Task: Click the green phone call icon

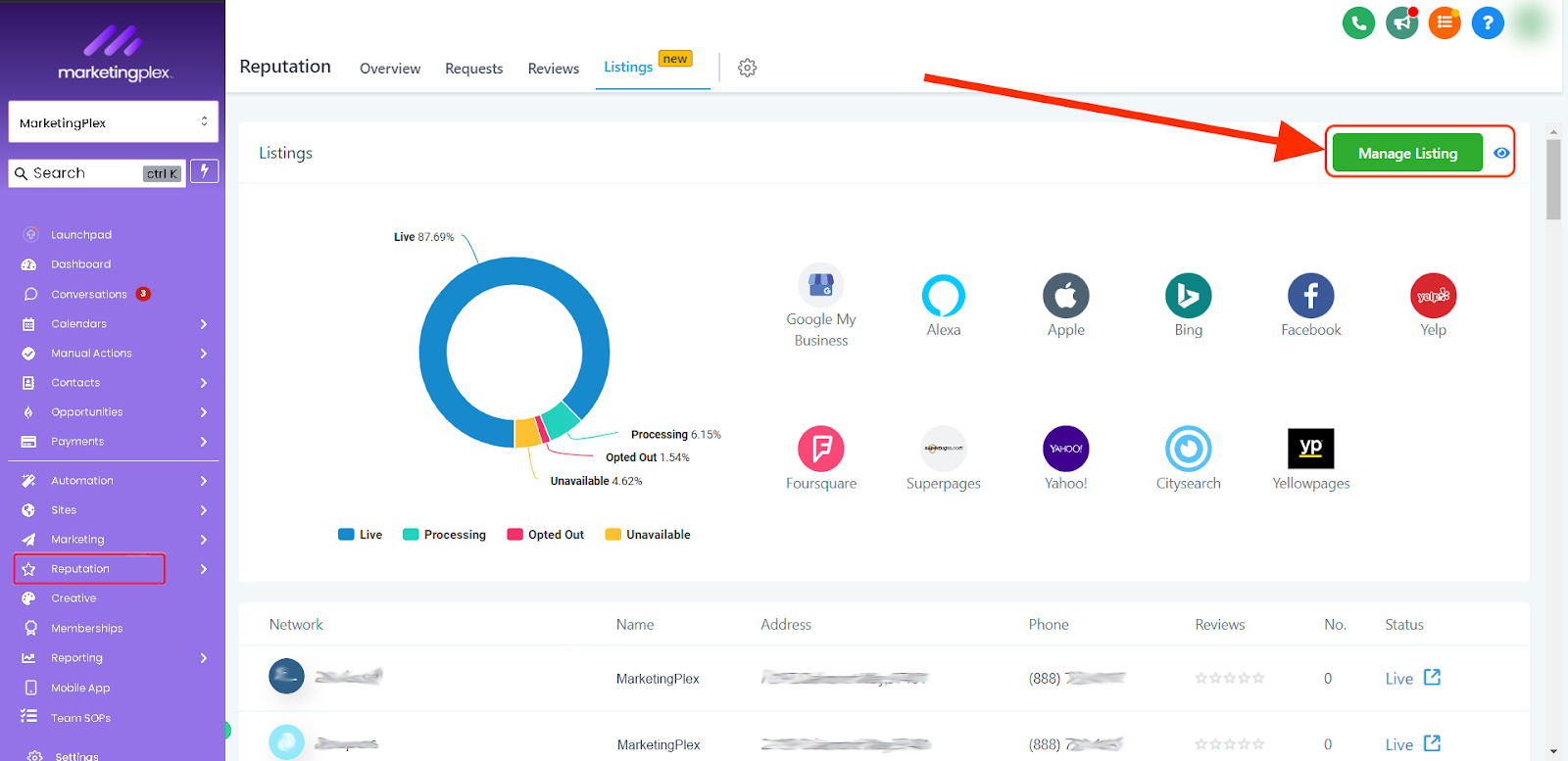Action: coord(1358,23)
